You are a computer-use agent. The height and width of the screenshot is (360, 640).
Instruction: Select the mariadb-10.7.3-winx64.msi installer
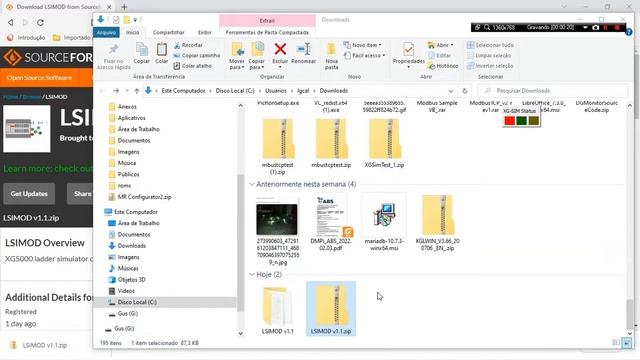coord(384,223)
